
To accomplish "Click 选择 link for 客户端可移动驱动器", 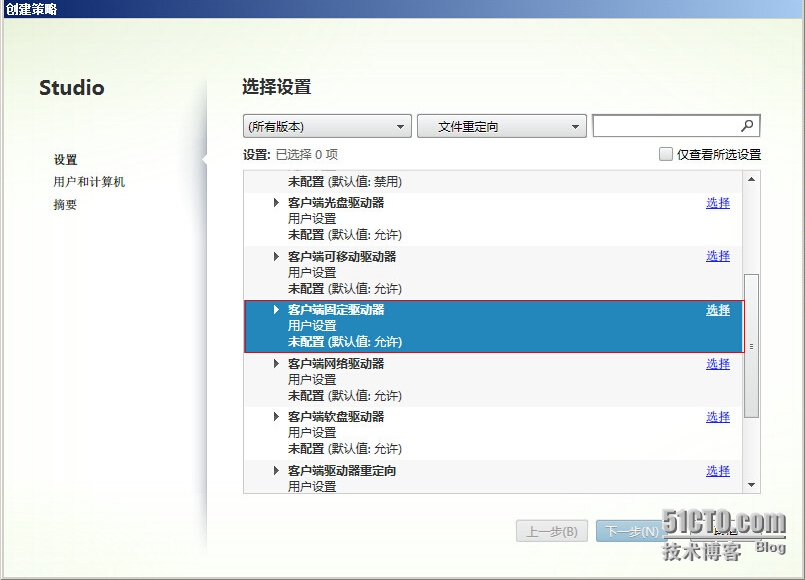I will click(718, 256).
